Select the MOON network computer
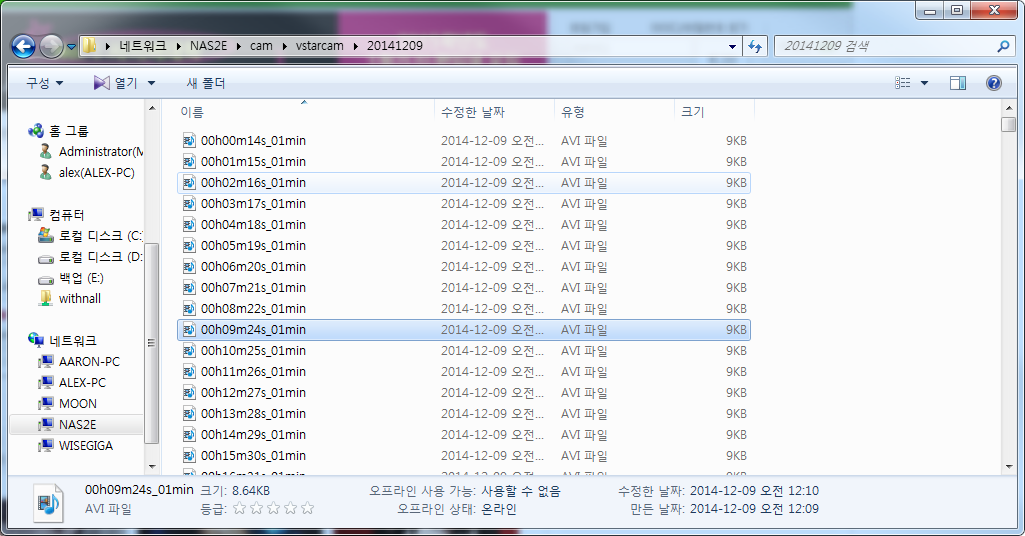 (x=77, y=403)
